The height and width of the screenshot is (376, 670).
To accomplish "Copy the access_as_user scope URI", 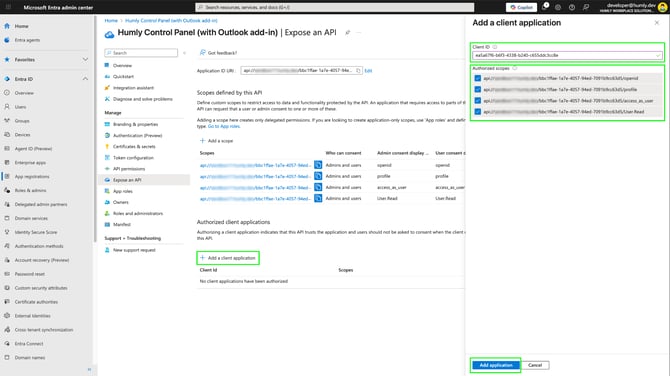I will point(318,187).
